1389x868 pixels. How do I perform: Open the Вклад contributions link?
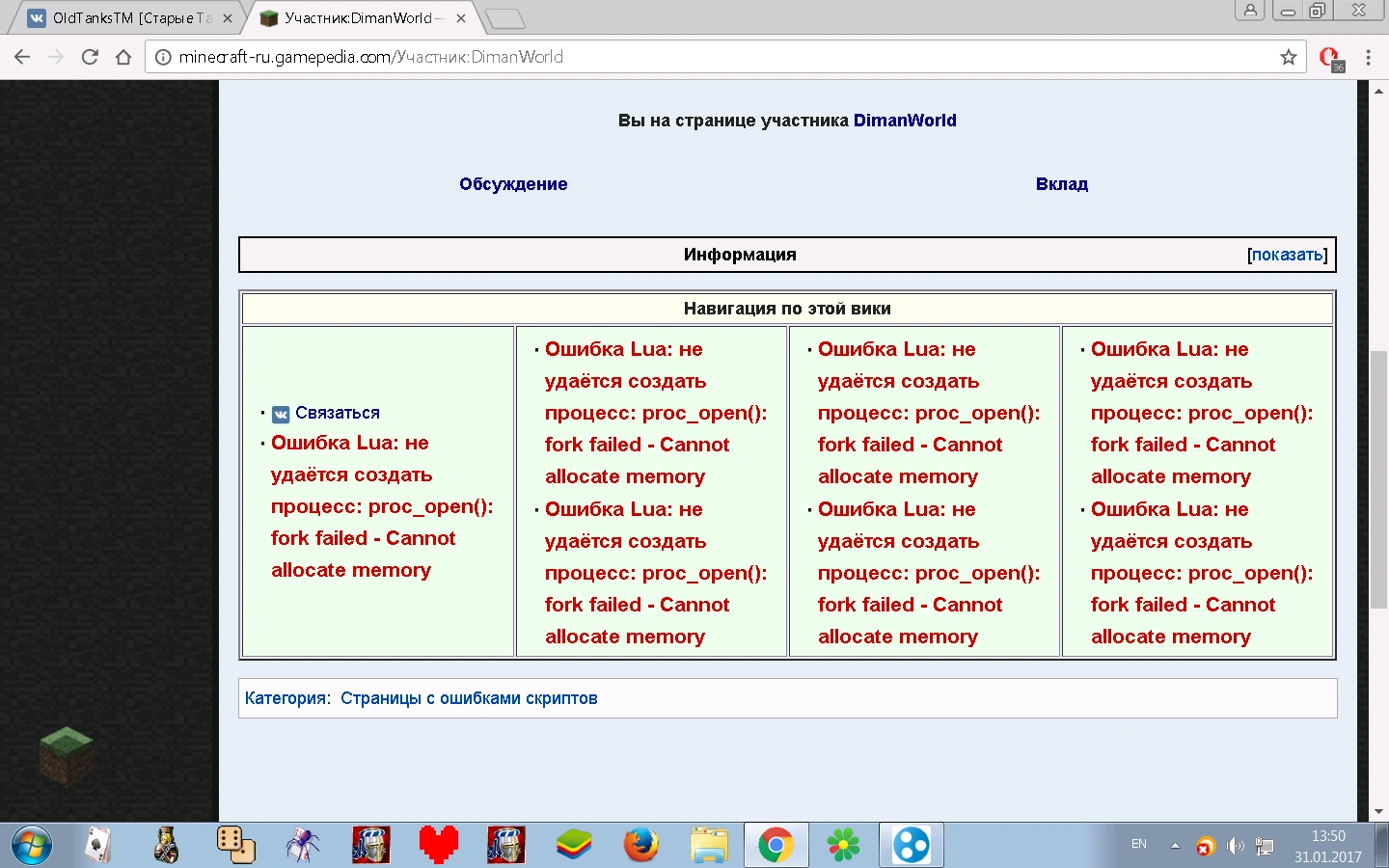click(x=1062, y=184)
